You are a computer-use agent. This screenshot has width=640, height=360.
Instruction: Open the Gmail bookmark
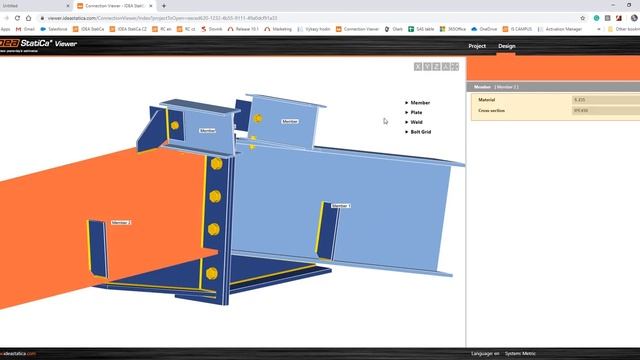pos(25,29)
